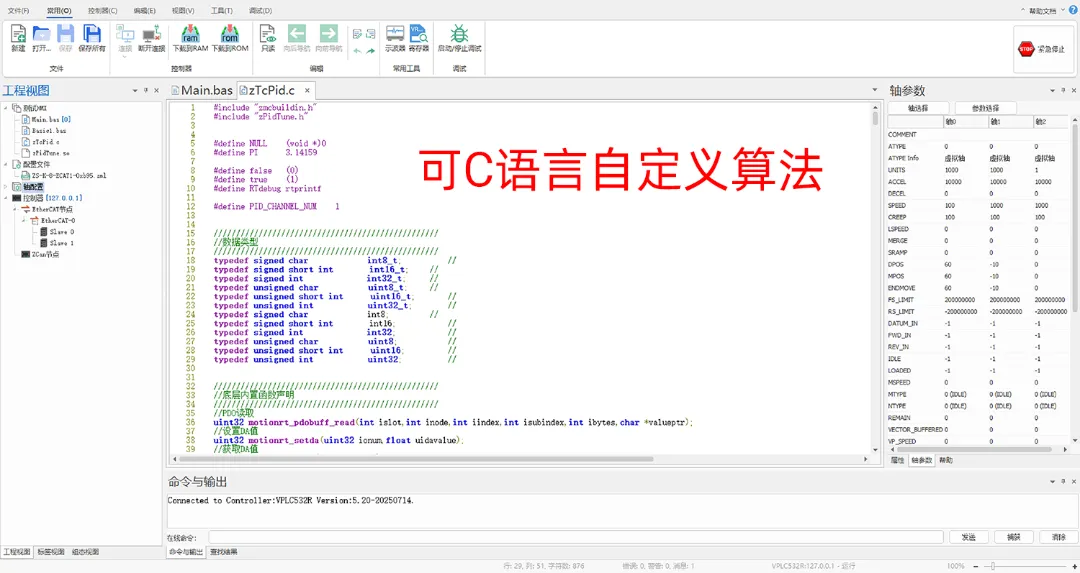Click the 在线命令 input field

(575, 537)
